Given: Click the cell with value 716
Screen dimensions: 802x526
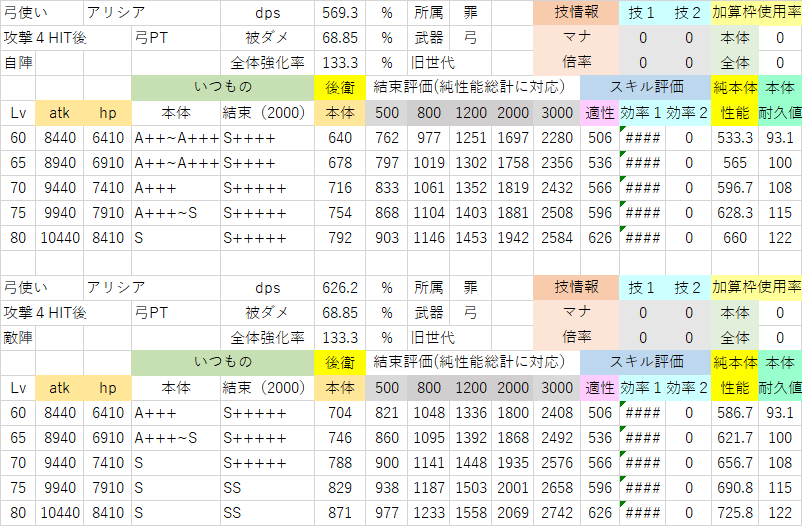Looking at the screenshot, I should [x=340, y=188].
